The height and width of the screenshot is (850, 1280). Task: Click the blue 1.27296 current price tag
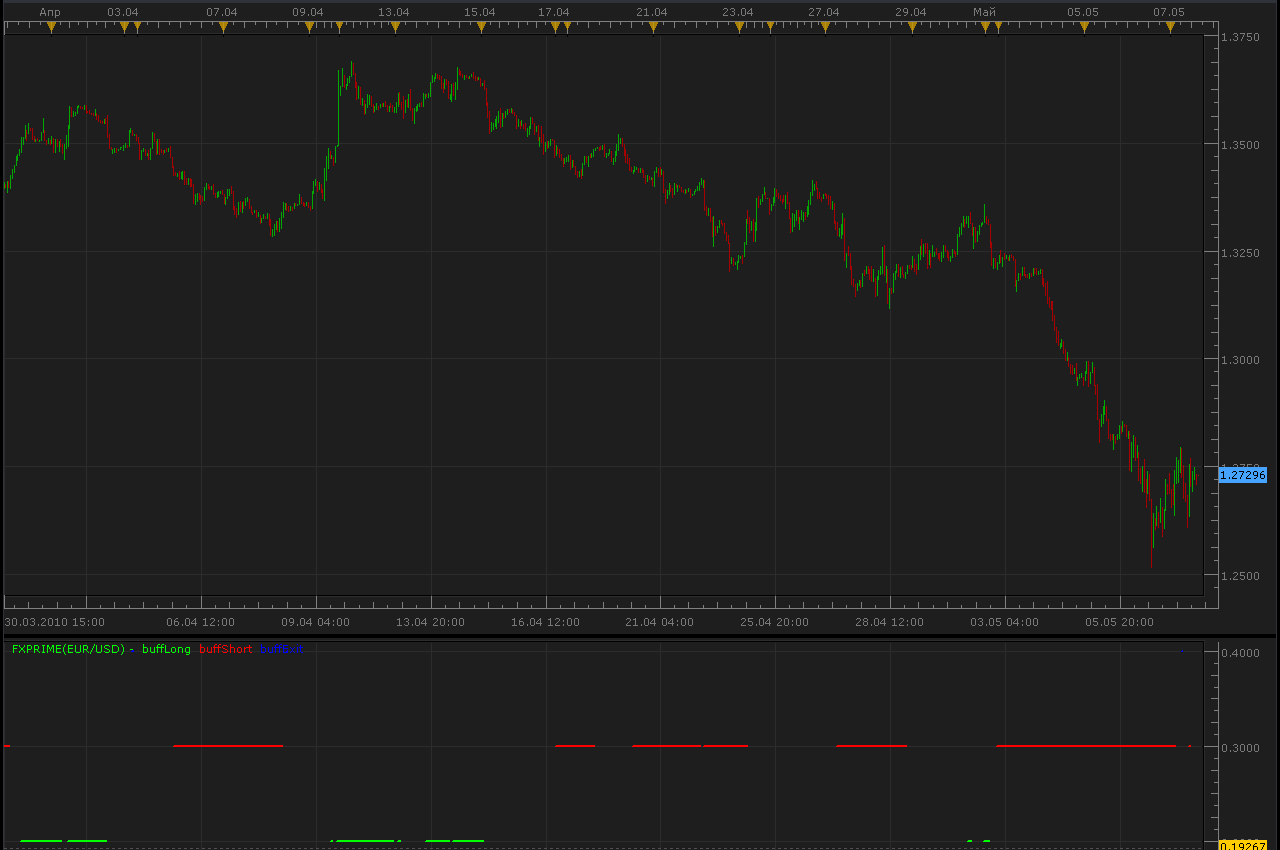[x=1243, y=475]
